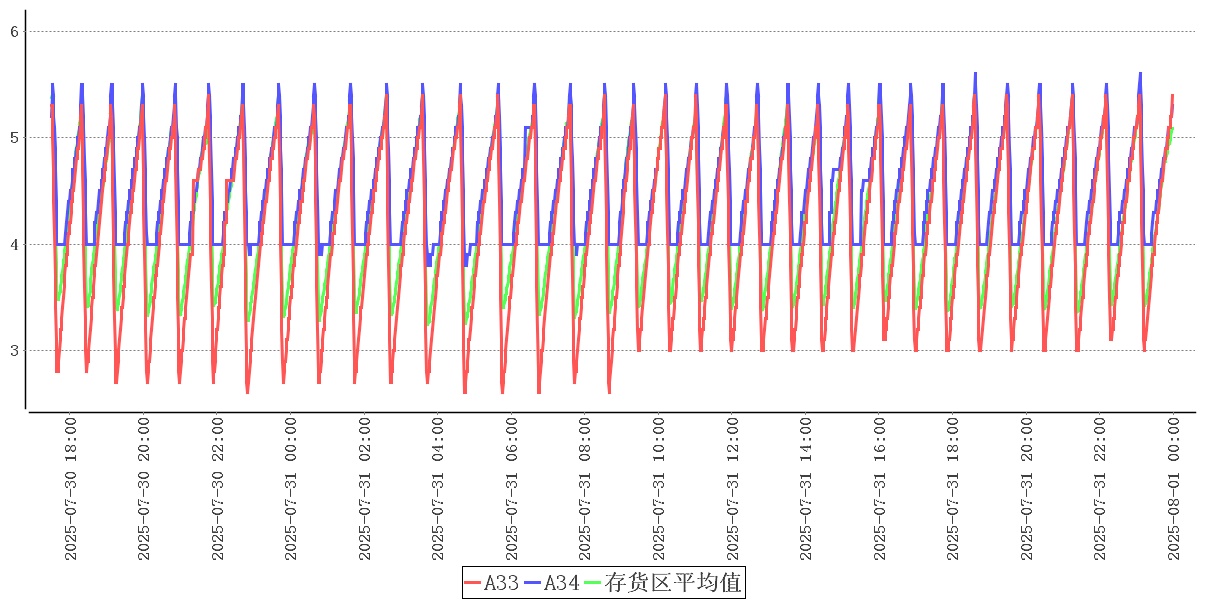Pick the 2025-07-31 20:00 time label

click(1027, 489)
